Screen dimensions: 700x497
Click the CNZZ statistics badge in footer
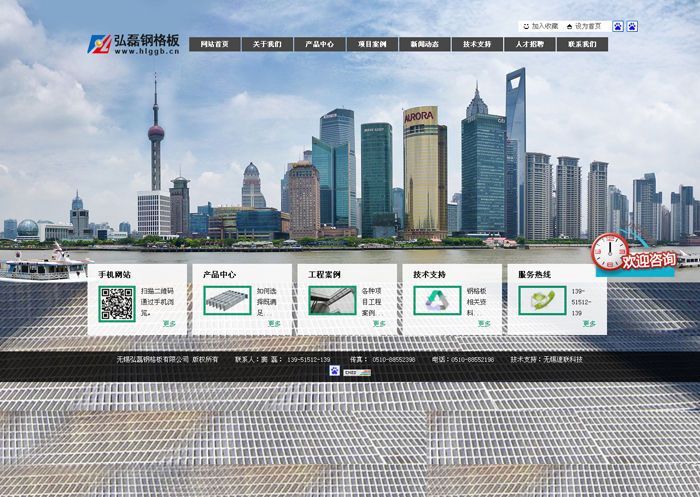(357, 372)
